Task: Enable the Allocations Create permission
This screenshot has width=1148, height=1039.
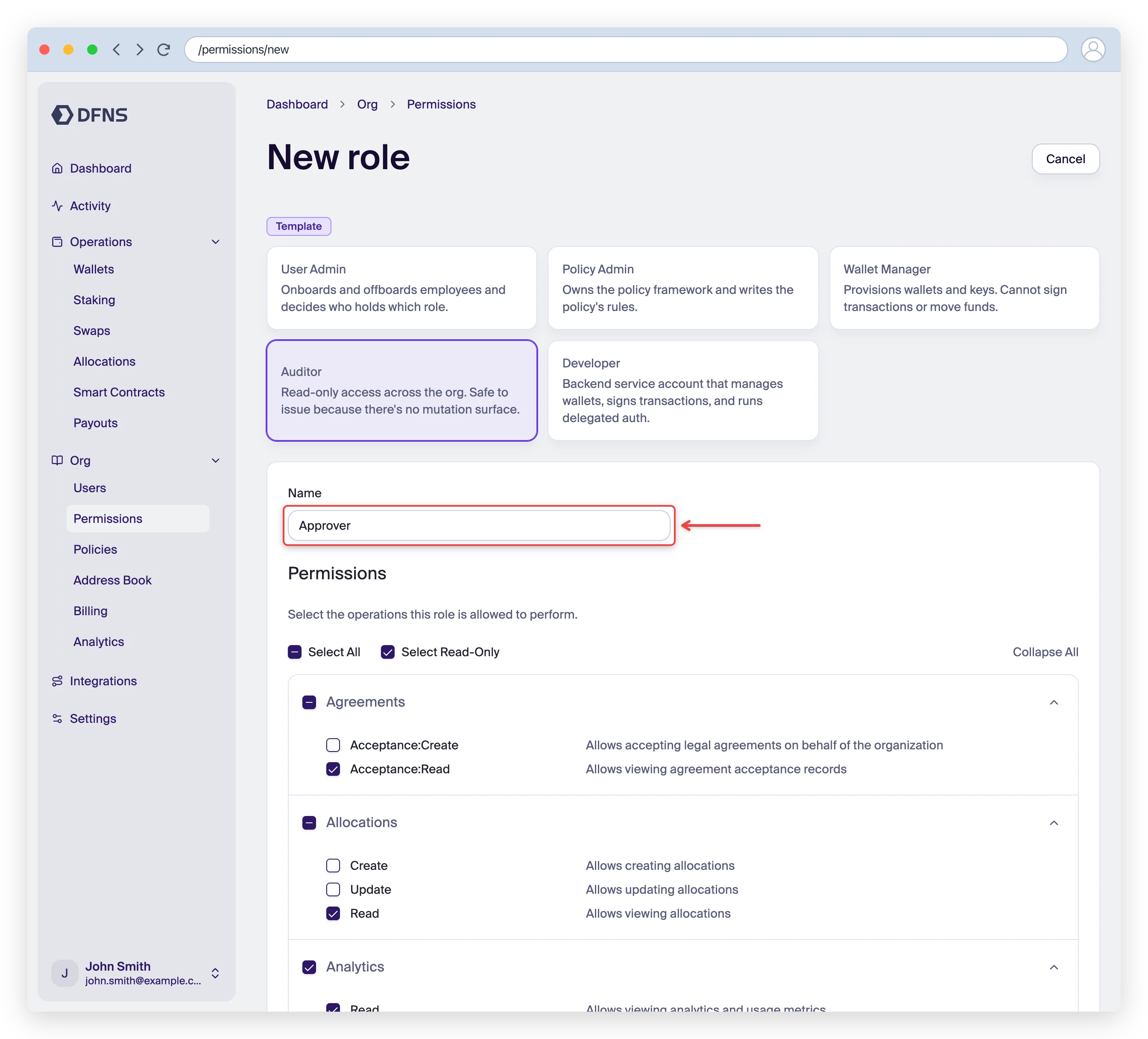Action: point(333,865)
